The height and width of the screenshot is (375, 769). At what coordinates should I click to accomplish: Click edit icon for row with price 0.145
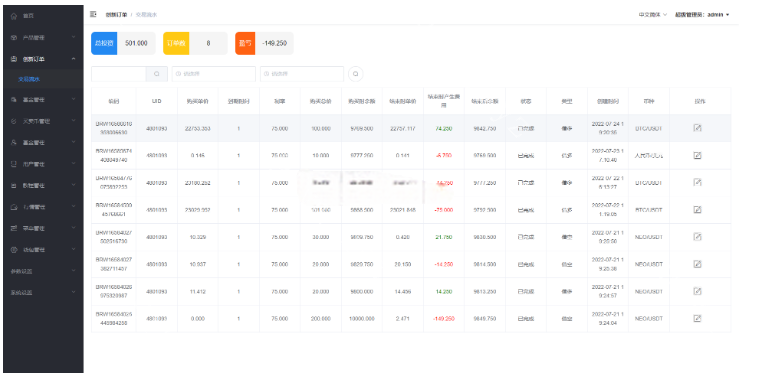[697, 155]
